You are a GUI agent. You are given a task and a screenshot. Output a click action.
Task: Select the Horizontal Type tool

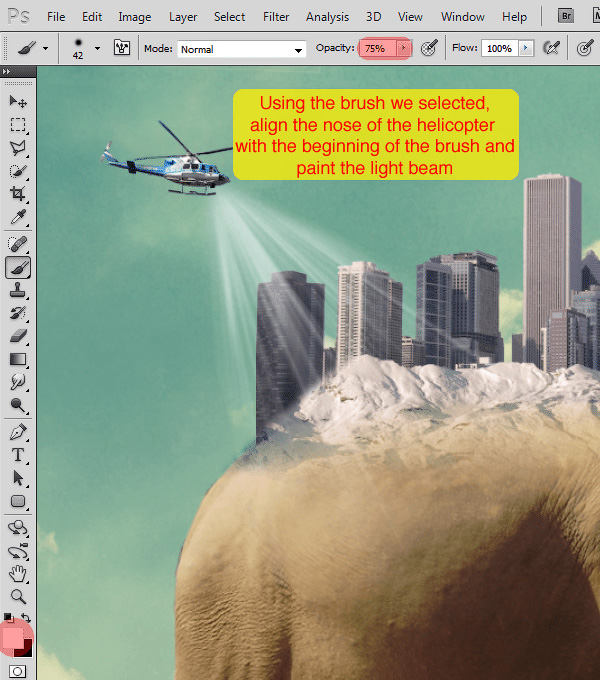point(18,455)
